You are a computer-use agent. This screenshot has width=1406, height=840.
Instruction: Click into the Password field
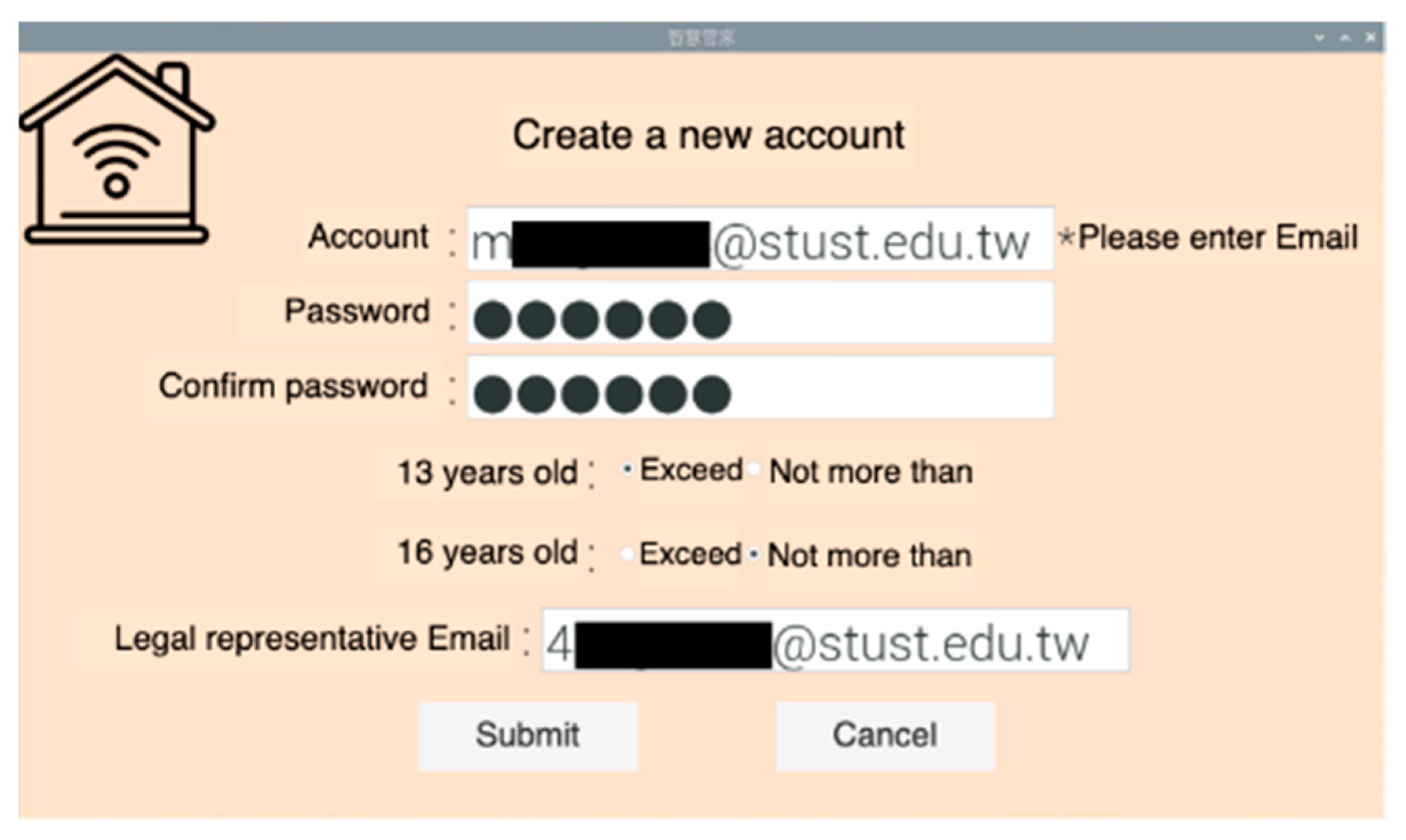tap(760, 312)
